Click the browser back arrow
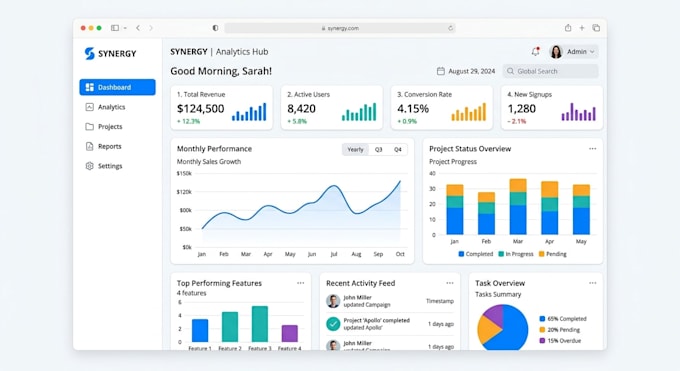Image resolution: width=680 pixels, height=371 pixels. pos(138,28)
